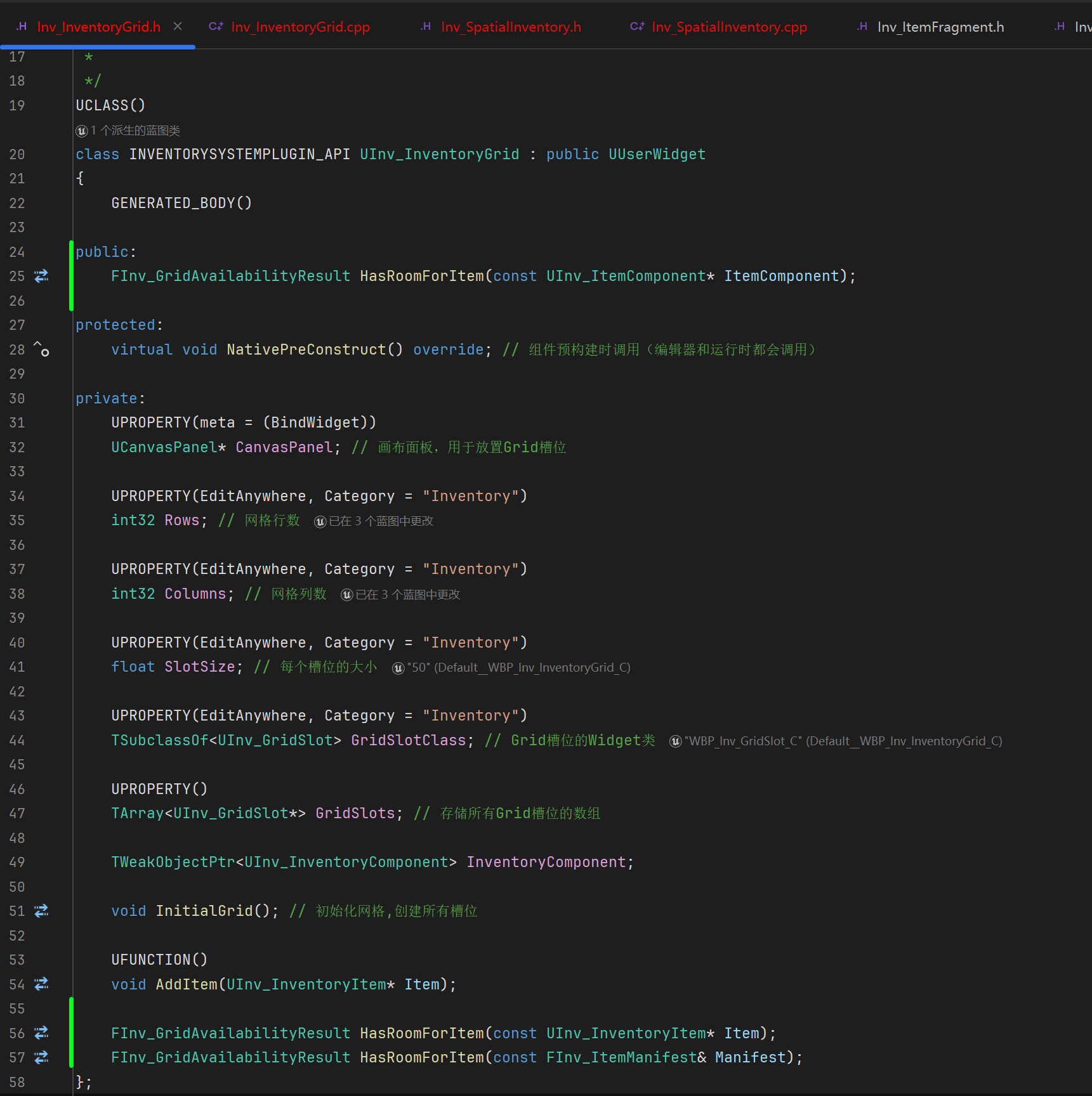The width and height of the screenshot is (1092, 1096).
Task: Click HasRoomForItem on line 25
Action: click(x=421, y=276)
